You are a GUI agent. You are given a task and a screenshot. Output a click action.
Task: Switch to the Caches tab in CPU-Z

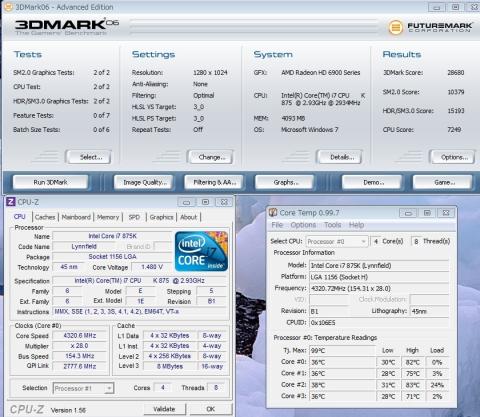45,217
